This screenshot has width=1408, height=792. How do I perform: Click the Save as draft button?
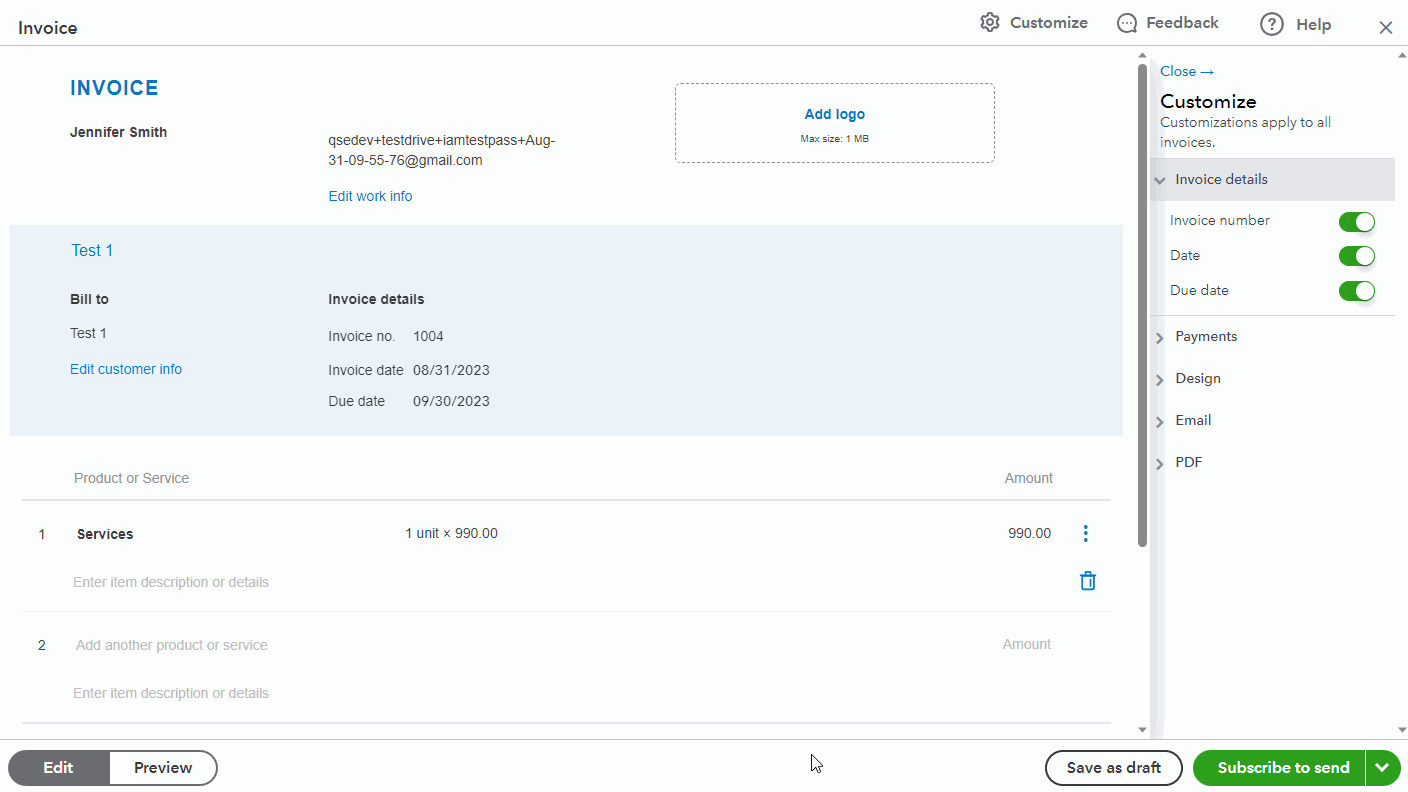(1113, 768)
